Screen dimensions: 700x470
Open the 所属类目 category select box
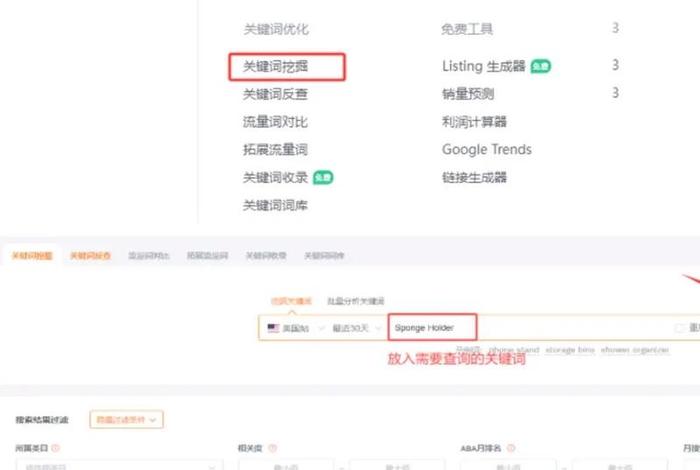pyautogui.click(x=120, y=466)
